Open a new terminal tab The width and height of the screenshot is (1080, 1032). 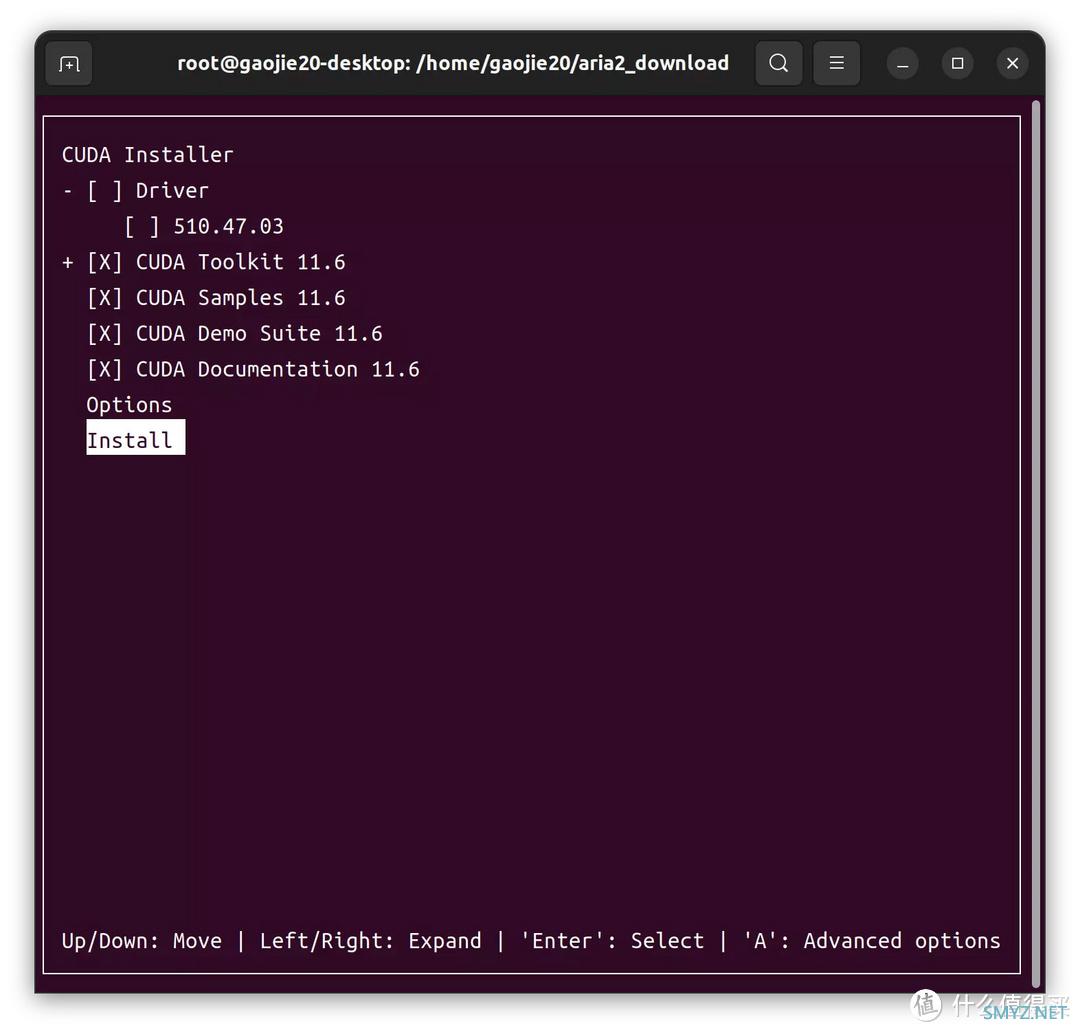69,63
